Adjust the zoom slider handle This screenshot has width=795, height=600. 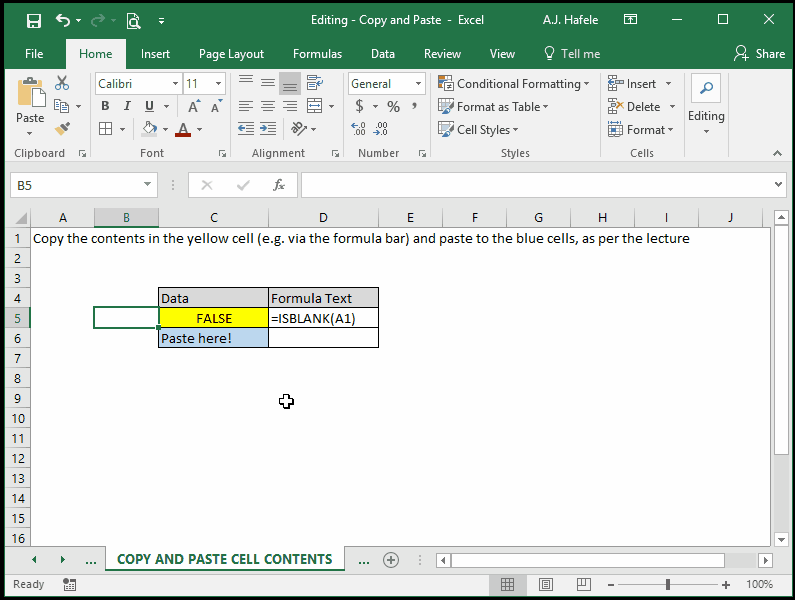668,584
